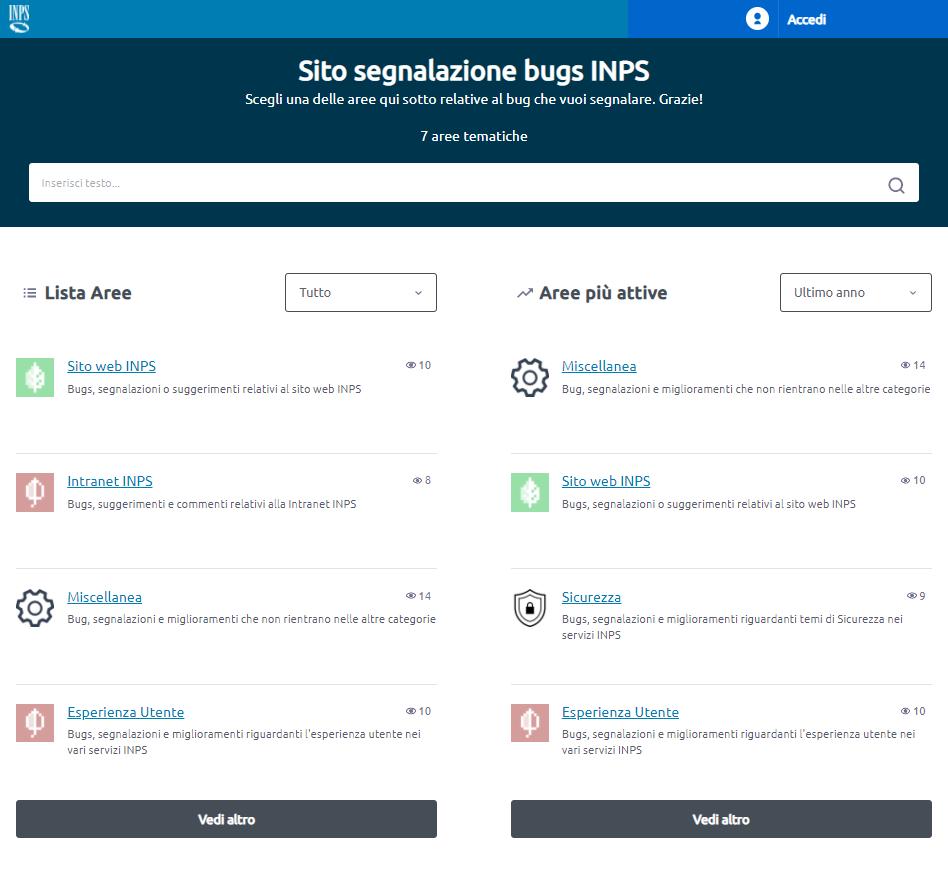948x888 pixels.
Task: Open the Tutto filter dropdown
Action: click(361, 293)
